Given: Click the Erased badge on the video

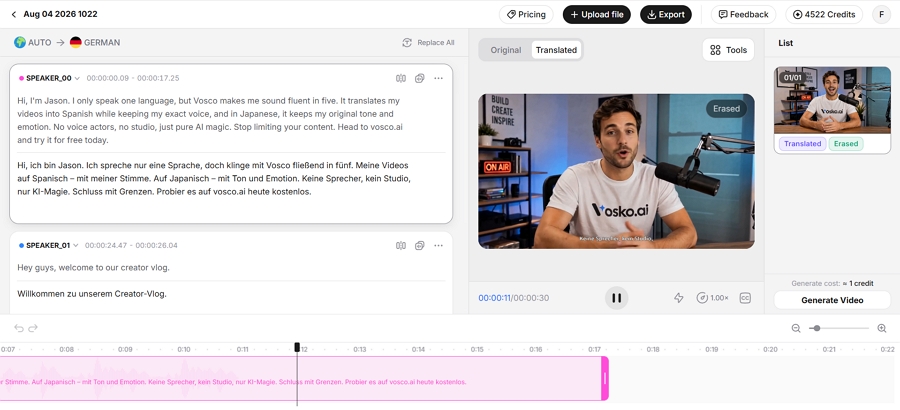Looking at the screenshot, I should pyautogui.click(x=726, y=109).
